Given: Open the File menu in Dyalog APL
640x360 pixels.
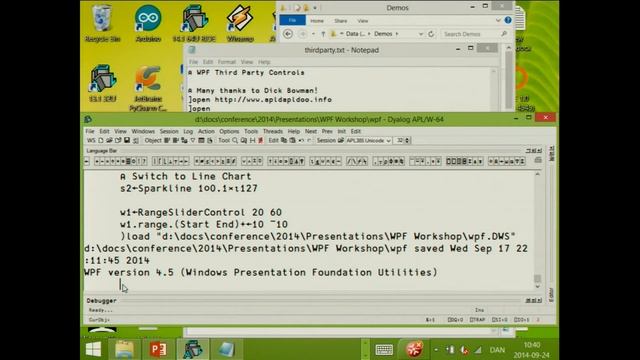Looking at the screenshot, I should point(90,131).
